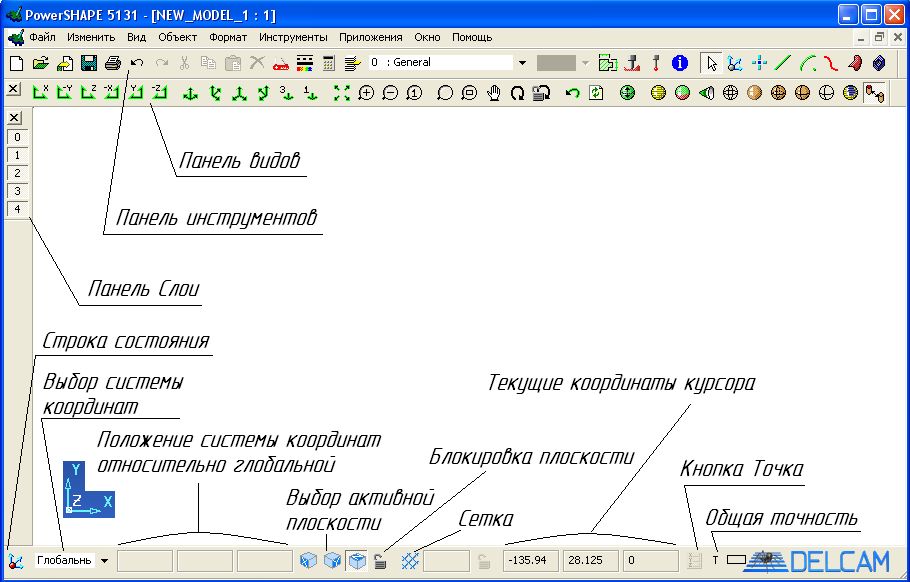Toggle layer 0 in the Layers panel
Viewport: 910px width, 582px height.
pyautogui.click(x=18, y=138)
